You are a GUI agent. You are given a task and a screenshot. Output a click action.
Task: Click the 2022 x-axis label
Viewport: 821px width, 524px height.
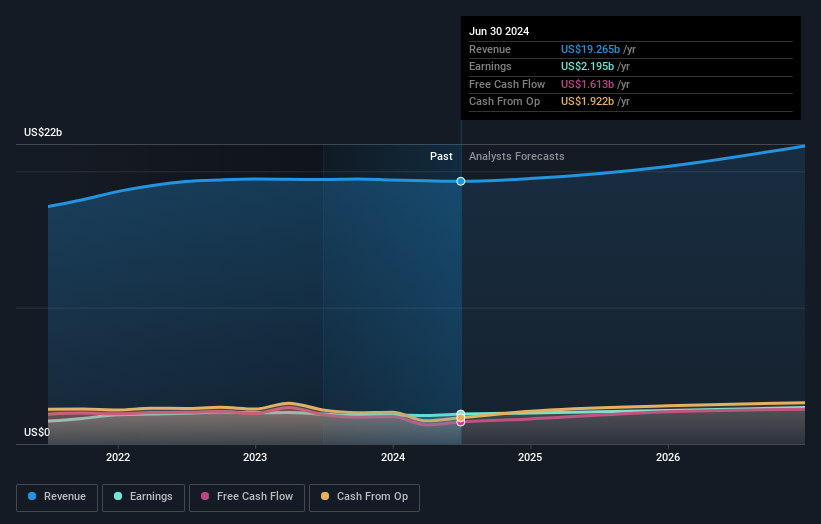(118, 457)
